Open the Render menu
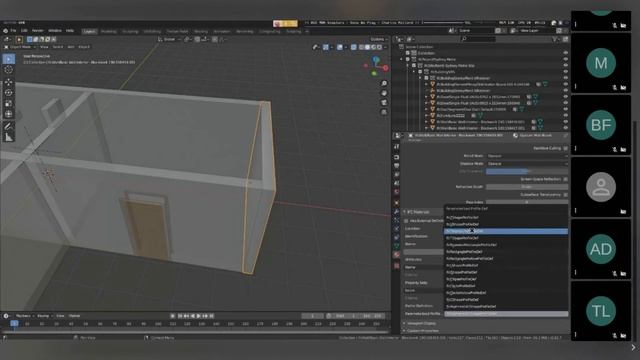The width and height of the screenshot is (640, 360). (38, 31)
